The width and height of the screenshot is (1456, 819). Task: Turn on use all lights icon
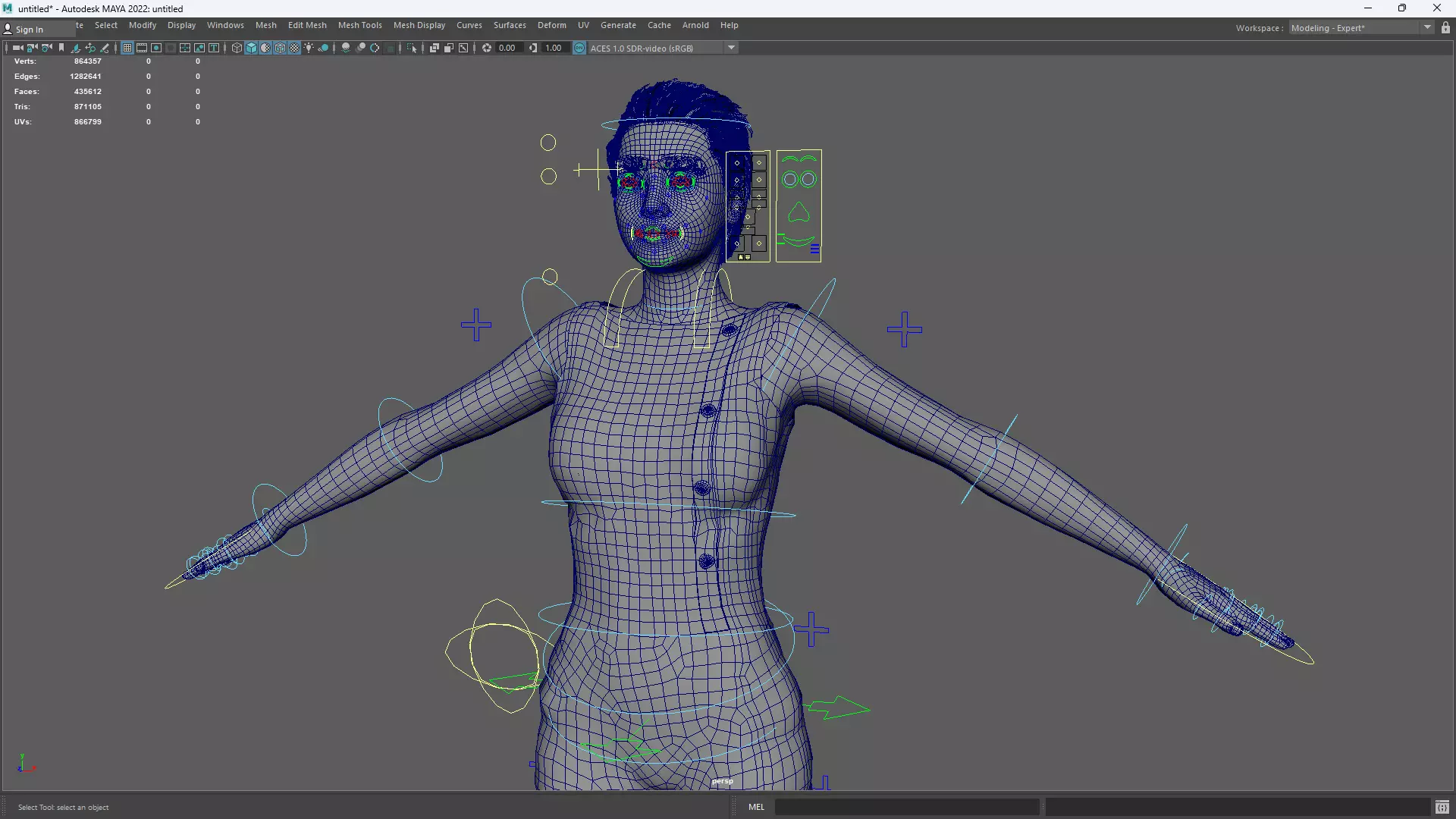click(309, 48)
